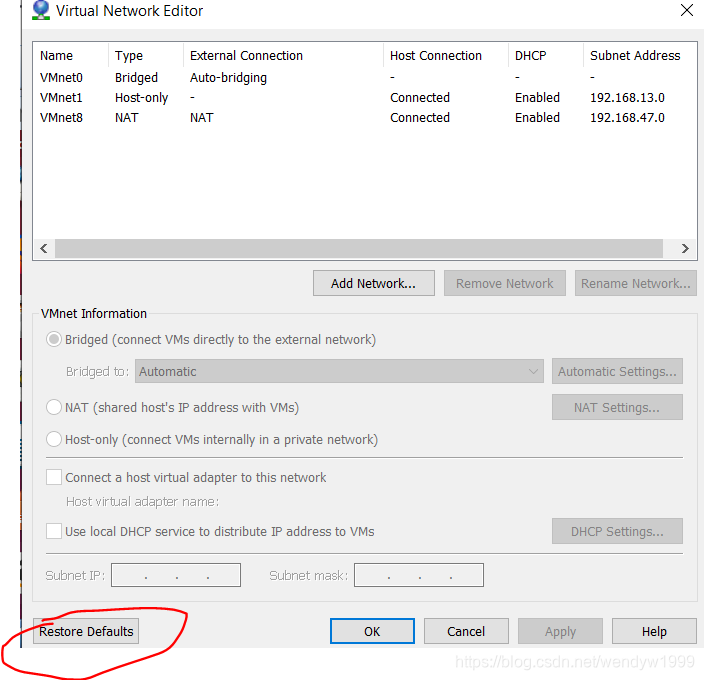Open NAT Settings
The height and width of the screenshot is (680, 704).
pos(617,407)
